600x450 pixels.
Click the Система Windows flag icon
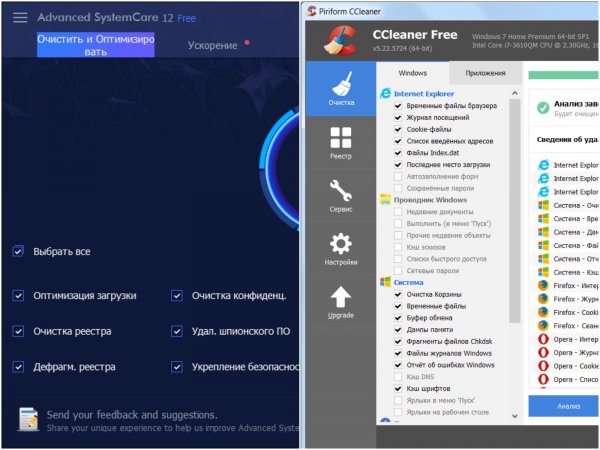385,282
